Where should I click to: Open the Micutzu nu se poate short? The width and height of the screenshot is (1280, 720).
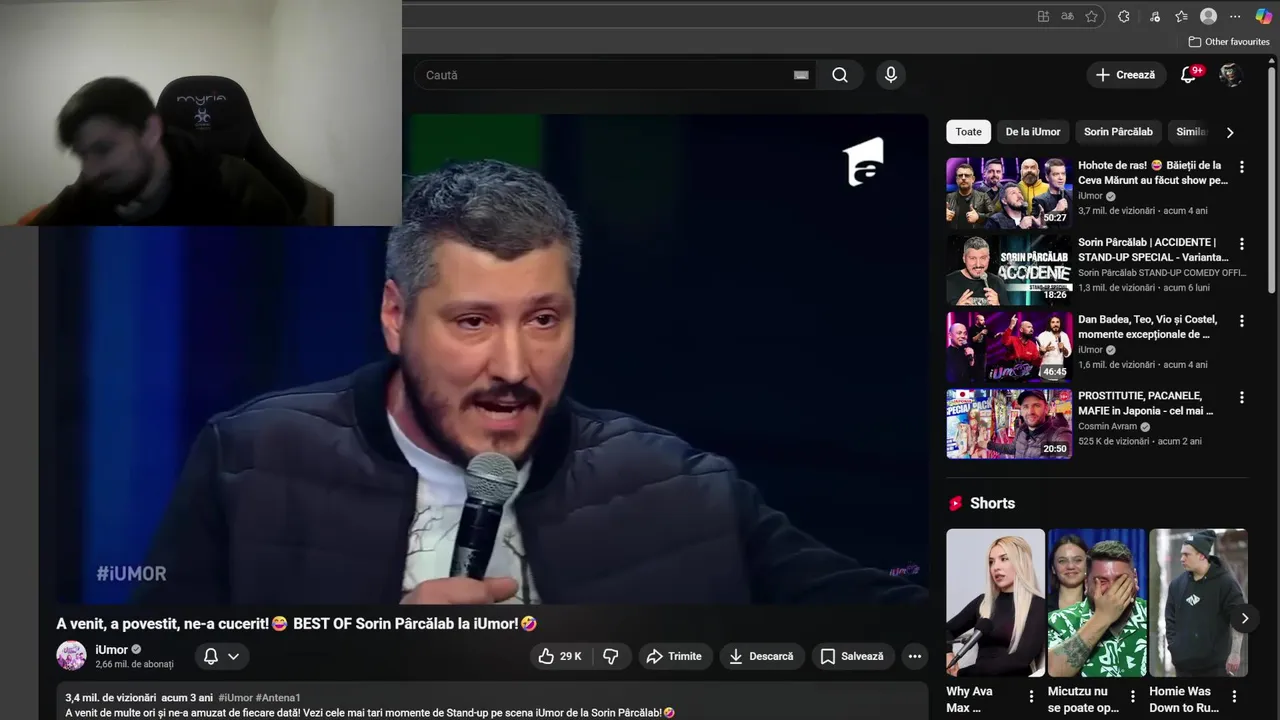[1097, 603]
